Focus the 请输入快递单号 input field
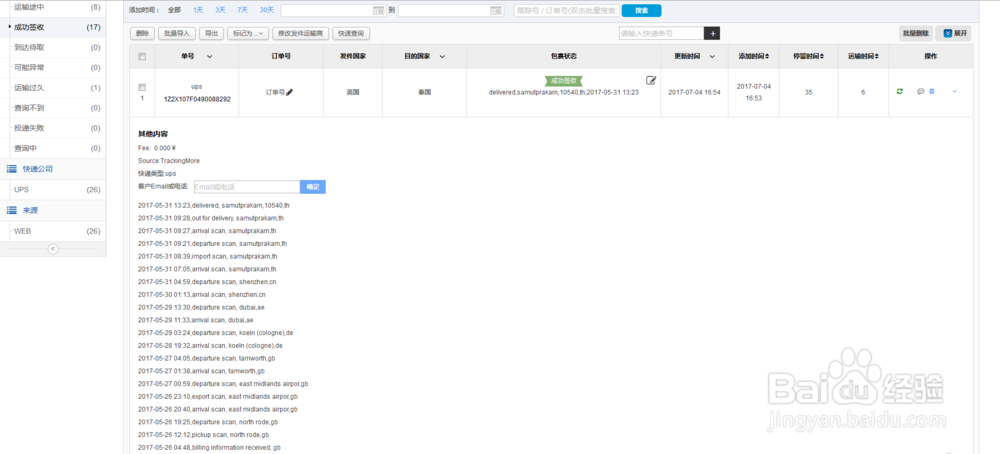 [661, 34]
